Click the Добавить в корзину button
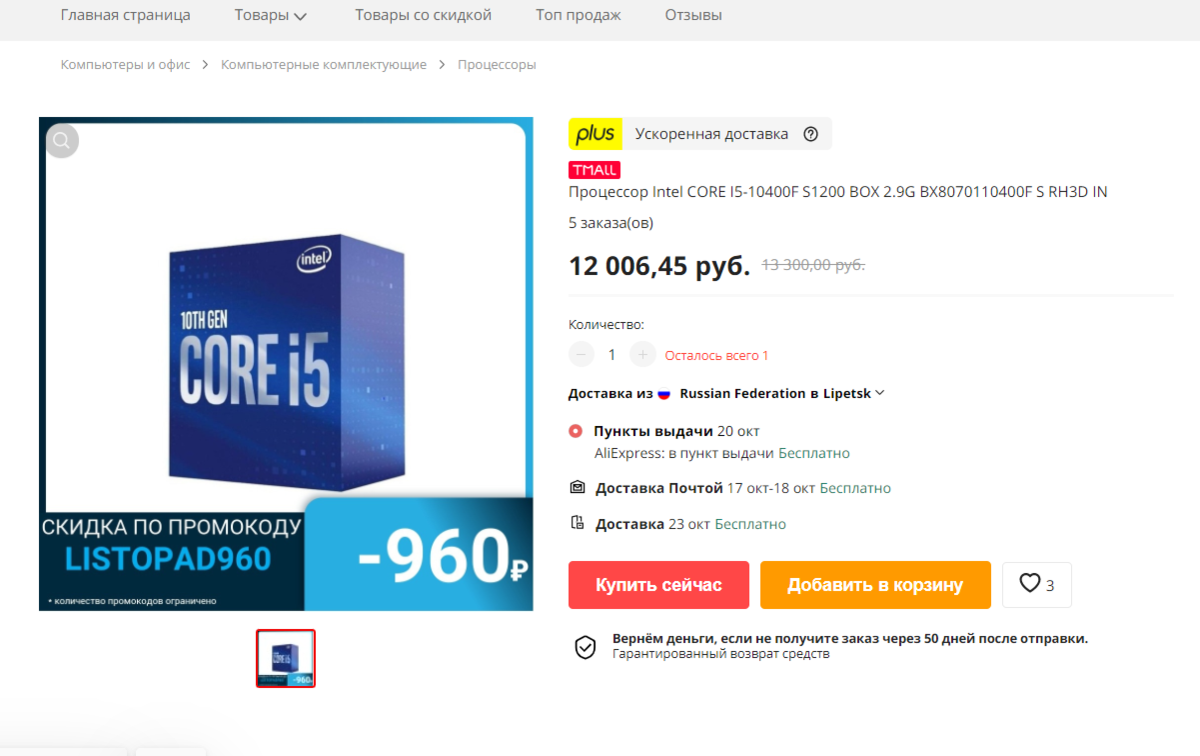Viewport: 1200px width, 756px height. coord(875,585)
